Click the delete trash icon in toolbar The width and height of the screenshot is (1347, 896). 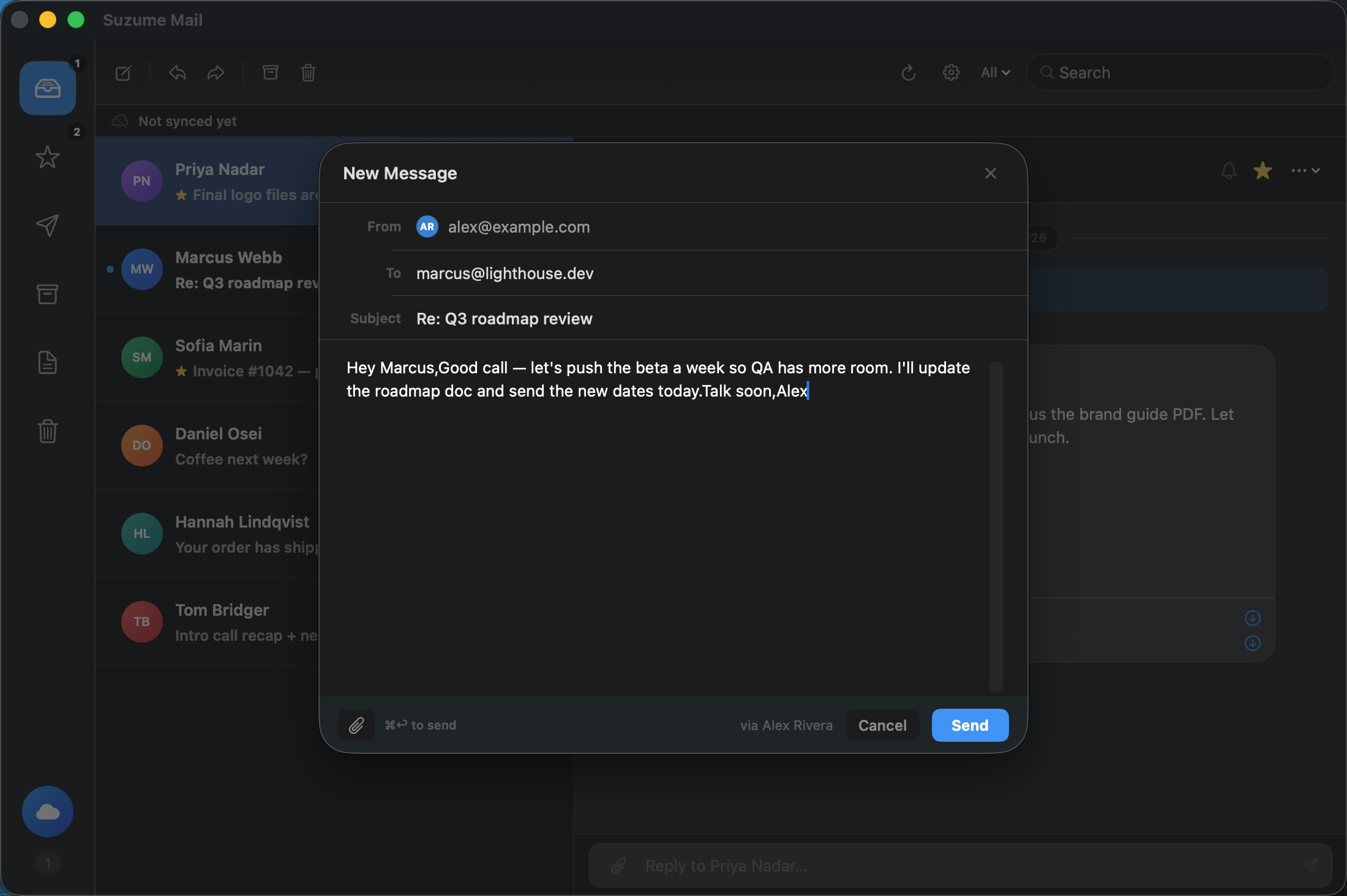308,73
